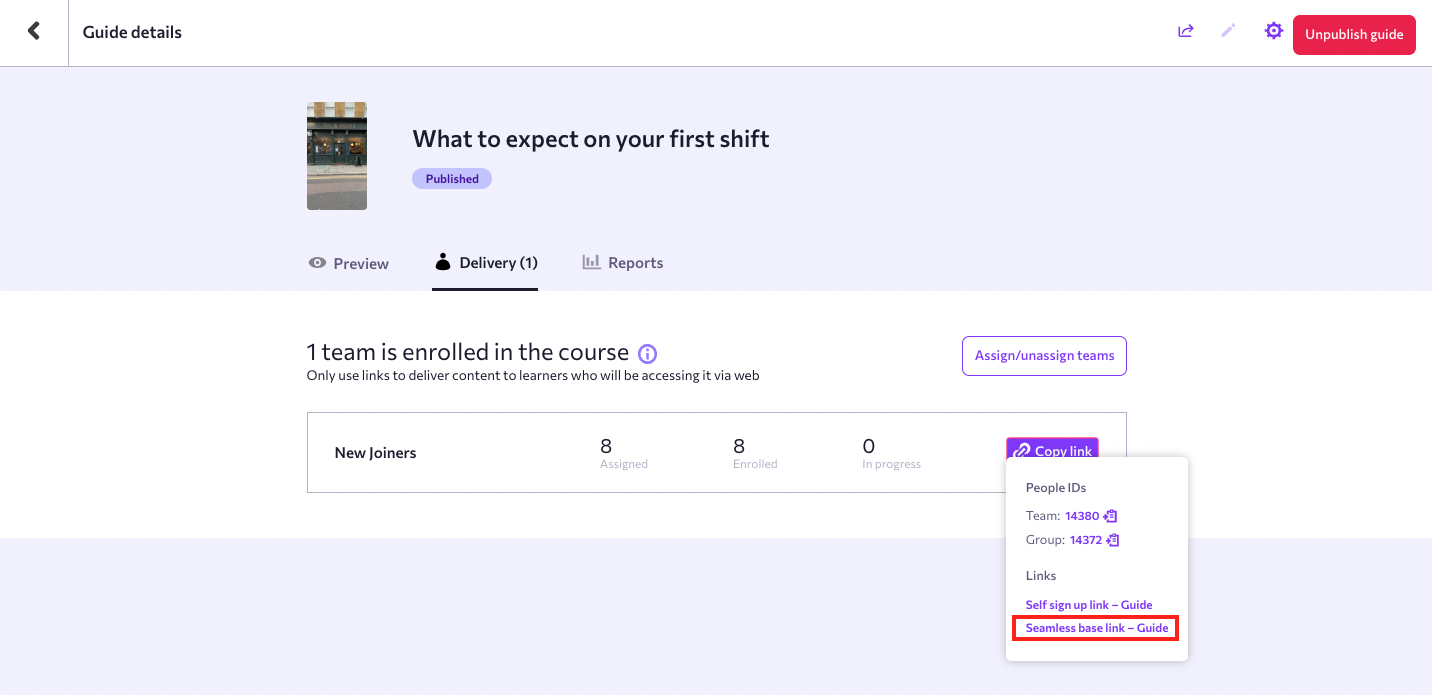Copy the Group ID using its clipboard icon
Viewport: 1432px width, 695px height.
1112,539
